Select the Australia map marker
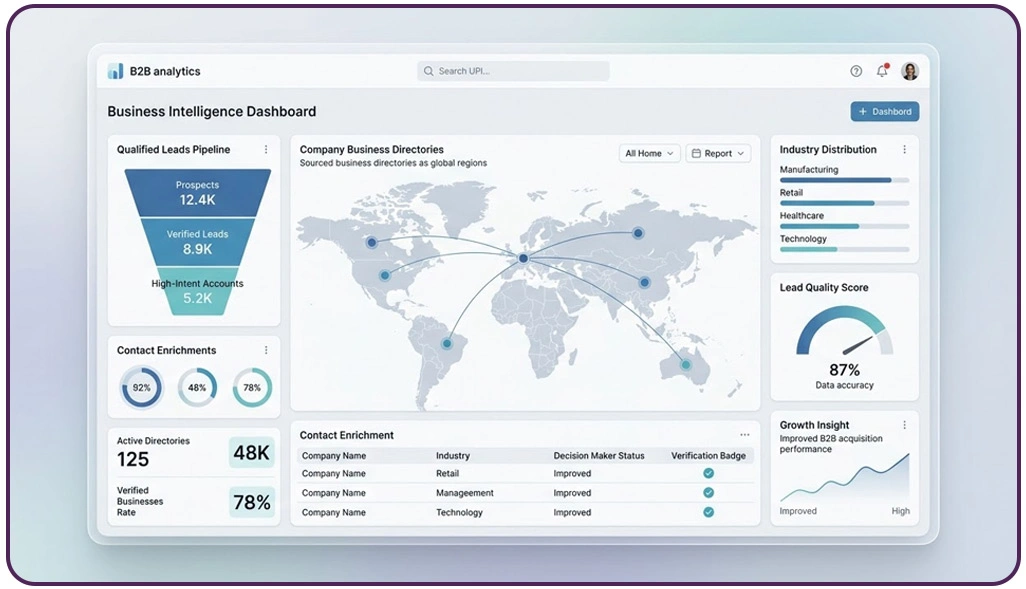Image resolution: width=1026 pixels, height=589 pixels. pyautogui.click(x=685, y=365)
